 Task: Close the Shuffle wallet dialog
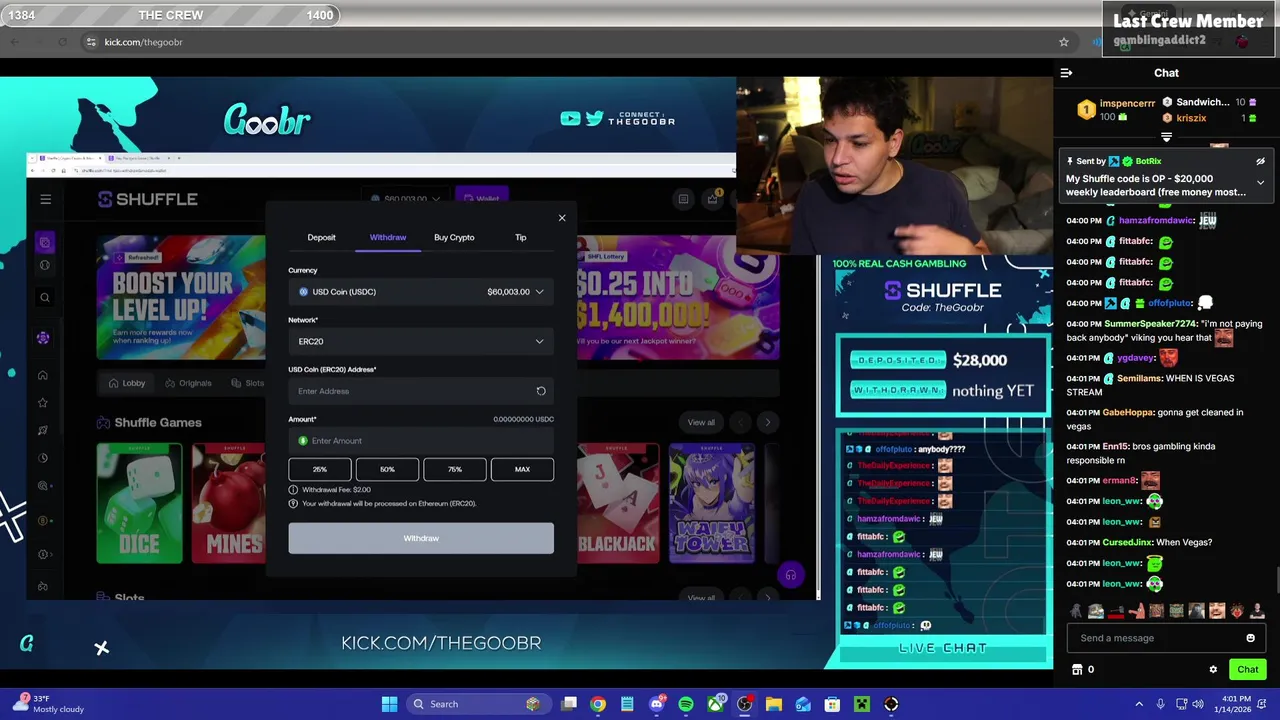(562, 218)
